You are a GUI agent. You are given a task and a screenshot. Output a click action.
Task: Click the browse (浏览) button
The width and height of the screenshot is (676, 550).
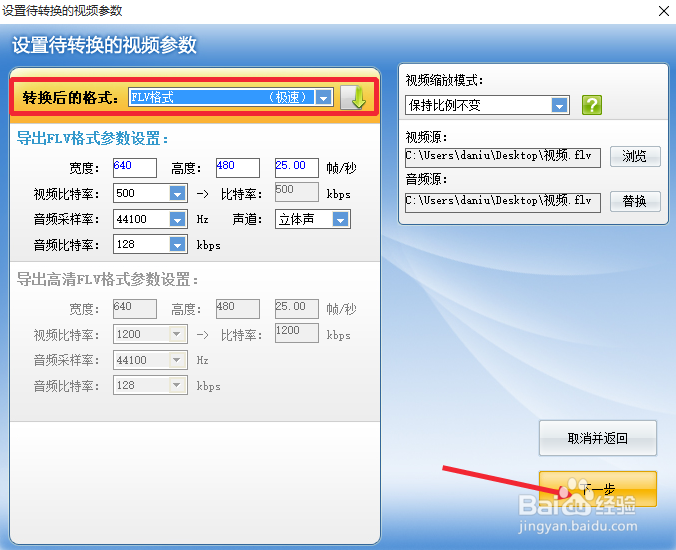635,156
